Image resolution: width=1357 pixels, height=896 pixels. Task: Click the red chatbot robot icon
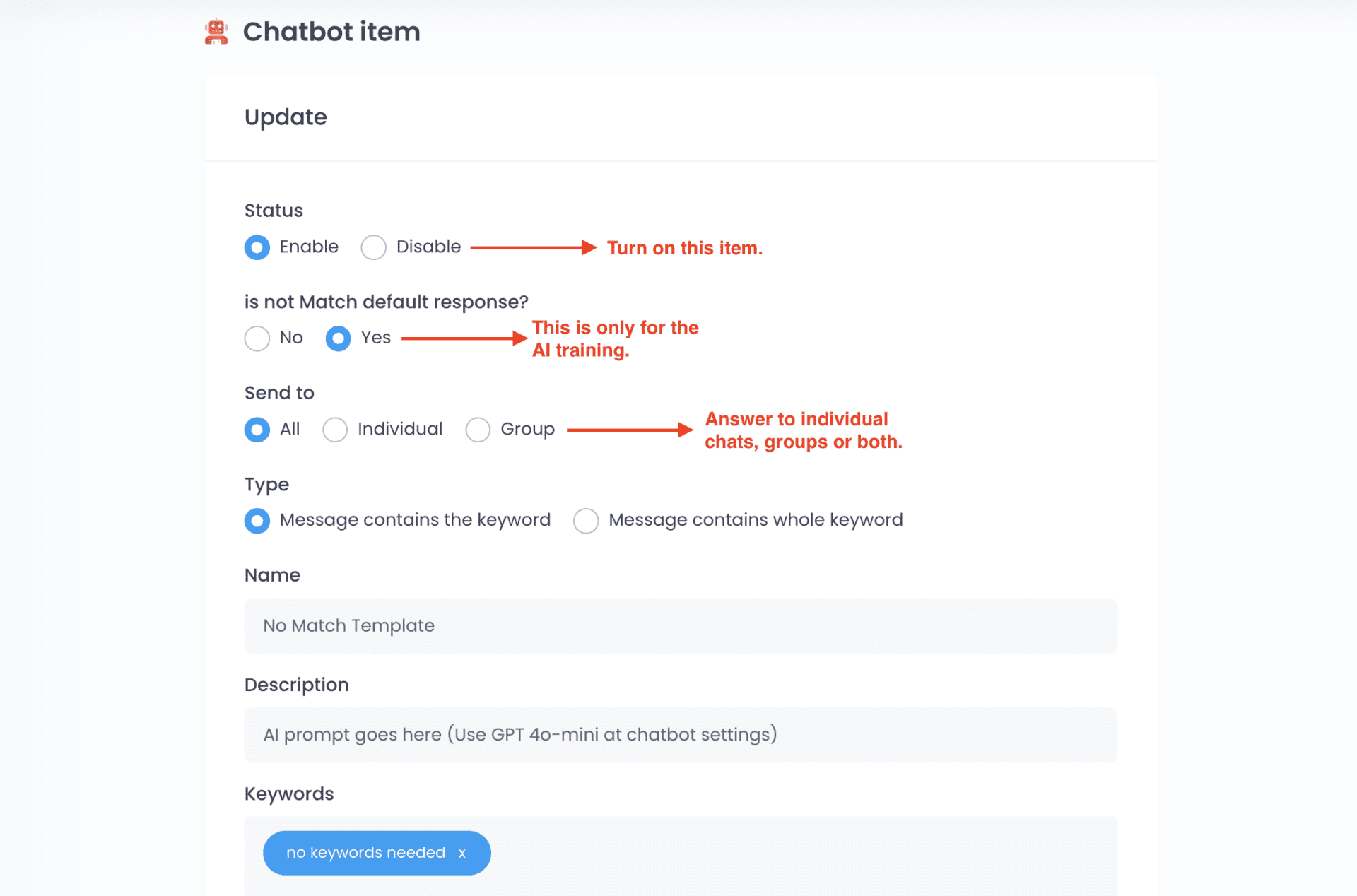click(x=216, y=32)
